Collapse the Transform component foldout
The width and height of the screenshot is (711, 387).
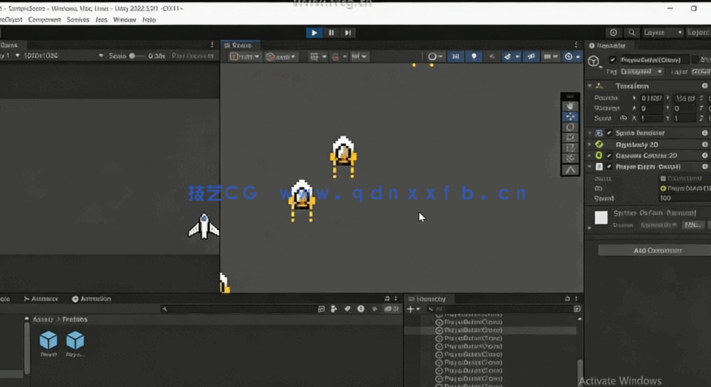(590, 86)
